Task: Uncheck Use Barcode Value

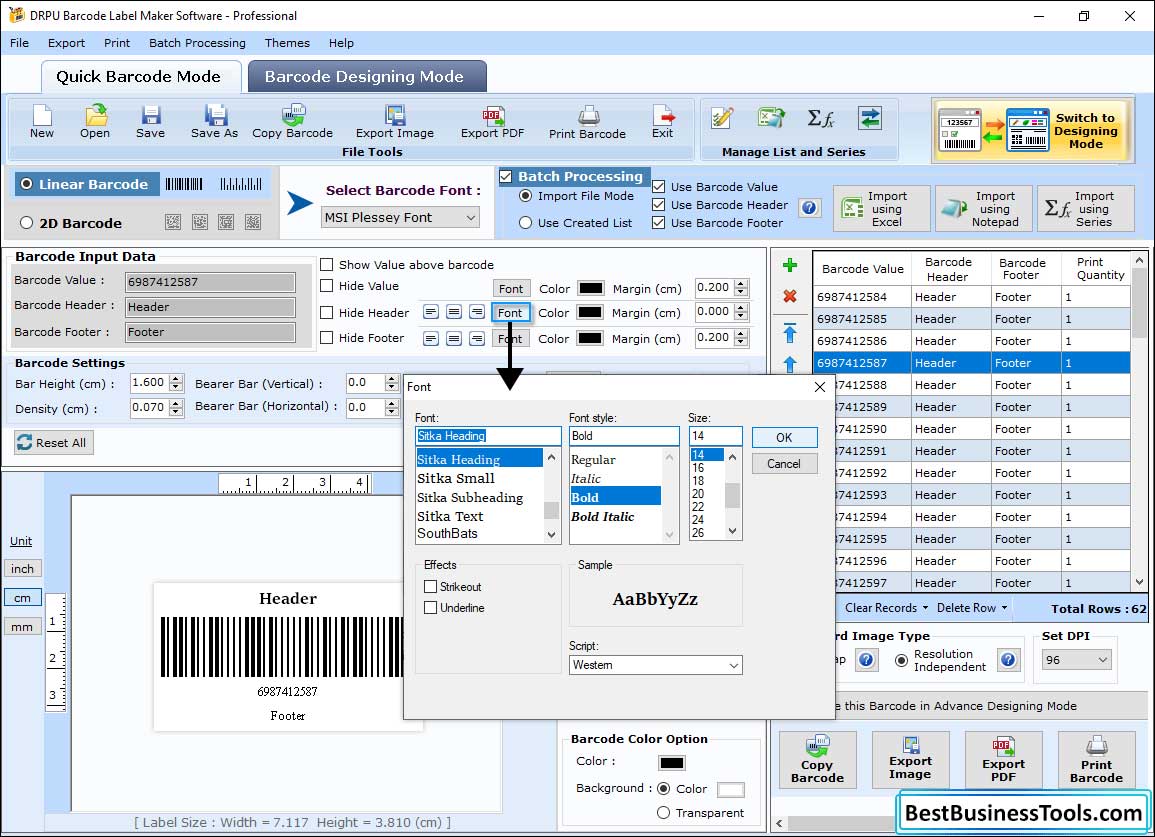Action: click(x=659, y=186)
